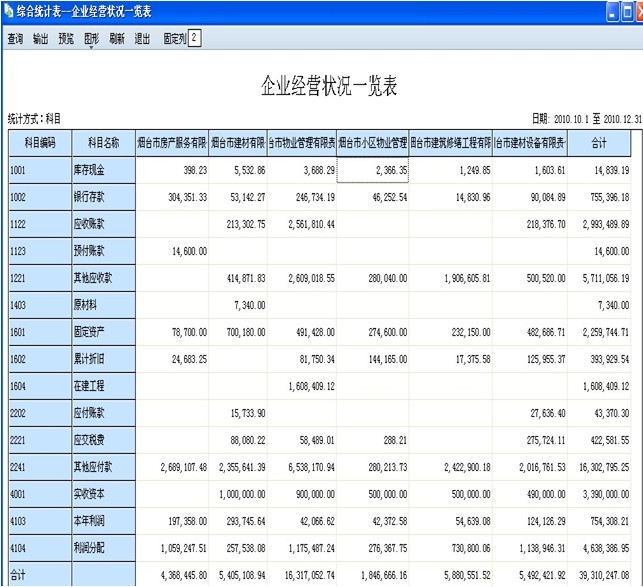
Task: Select the 固定资产 row name
Action: (103, 332)
